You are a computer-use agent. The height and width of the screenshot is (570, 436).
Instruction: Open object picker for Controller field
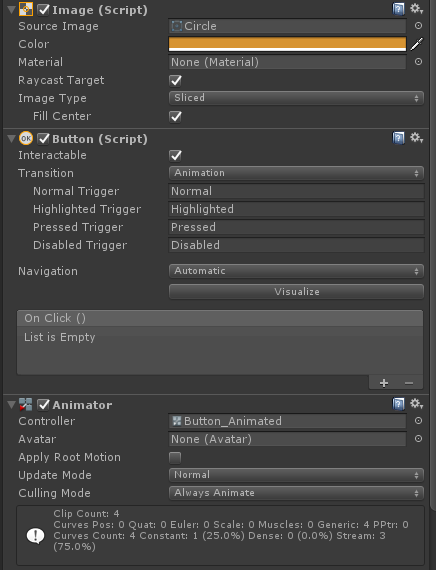pos(419,421)
